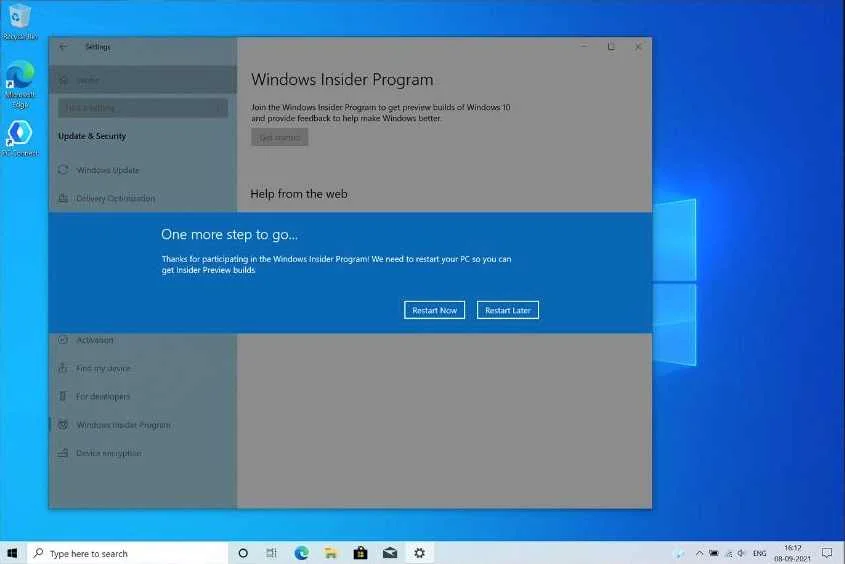Click the Help from the web heading

click(299, 194)
